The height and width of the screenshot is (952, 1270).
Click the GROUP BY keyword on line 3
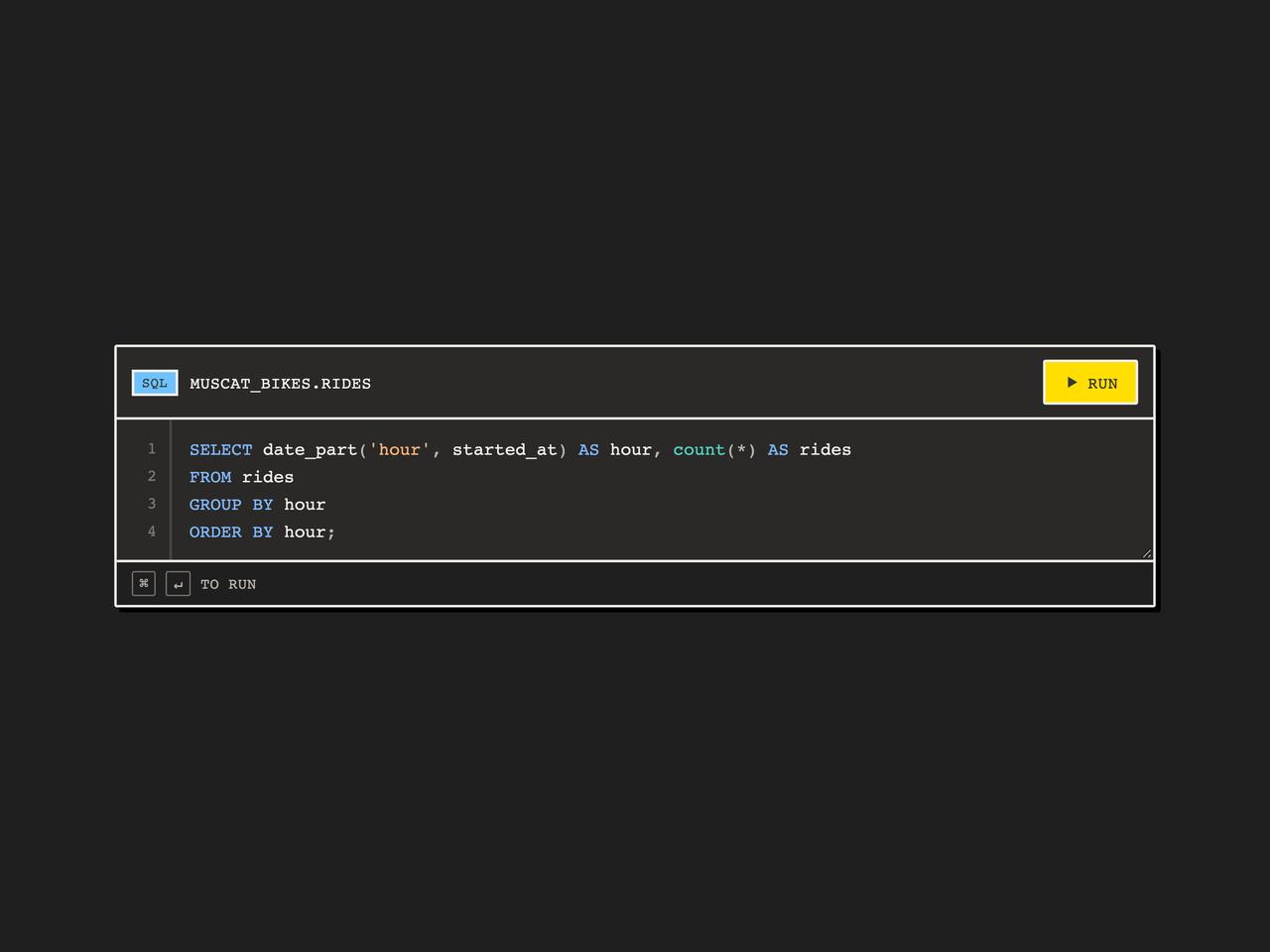click(x=231, y=505)
